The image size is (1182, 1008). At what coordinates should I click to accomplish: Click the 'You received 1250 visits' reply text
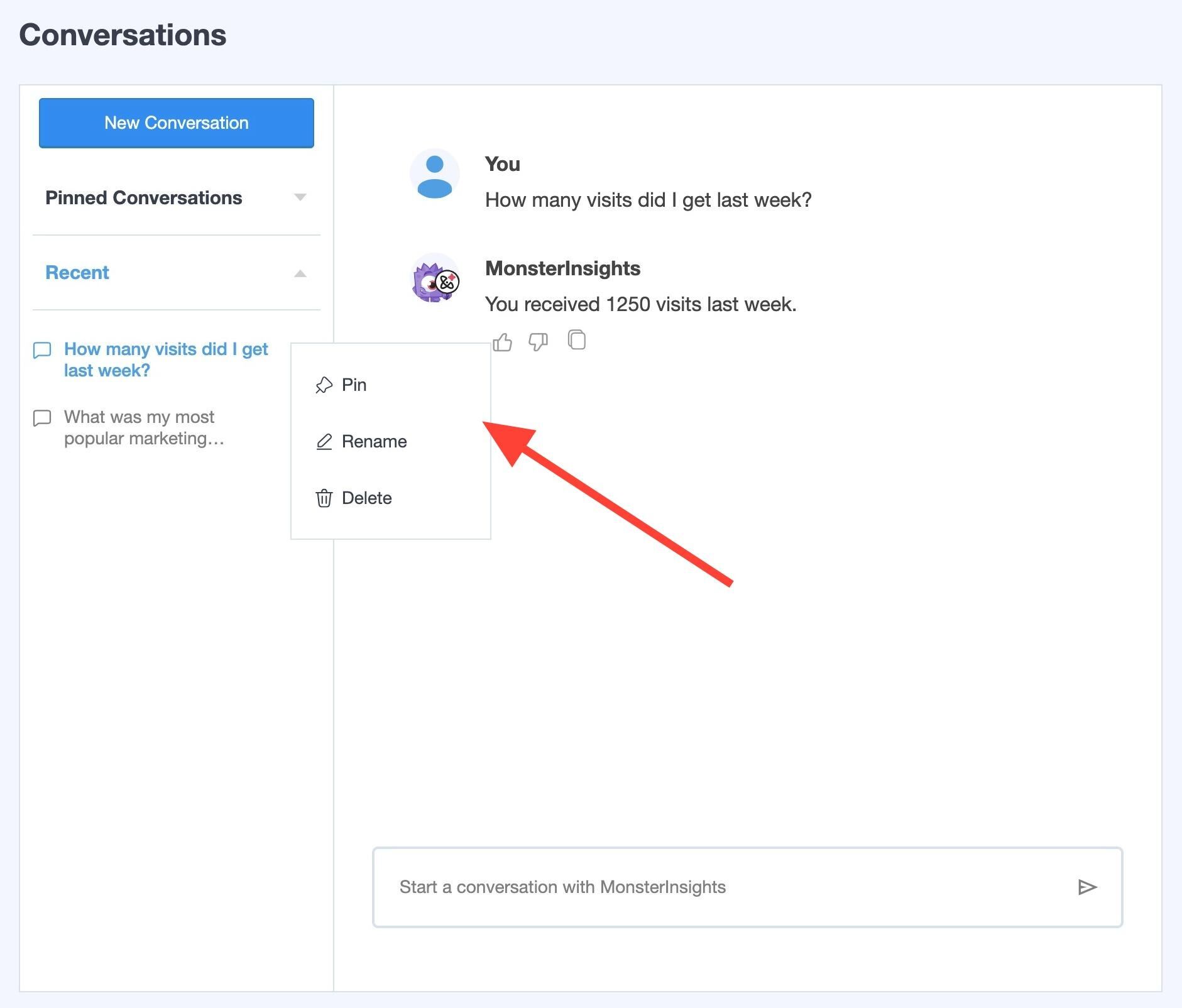pyautogui.click(x=640, y=304)
